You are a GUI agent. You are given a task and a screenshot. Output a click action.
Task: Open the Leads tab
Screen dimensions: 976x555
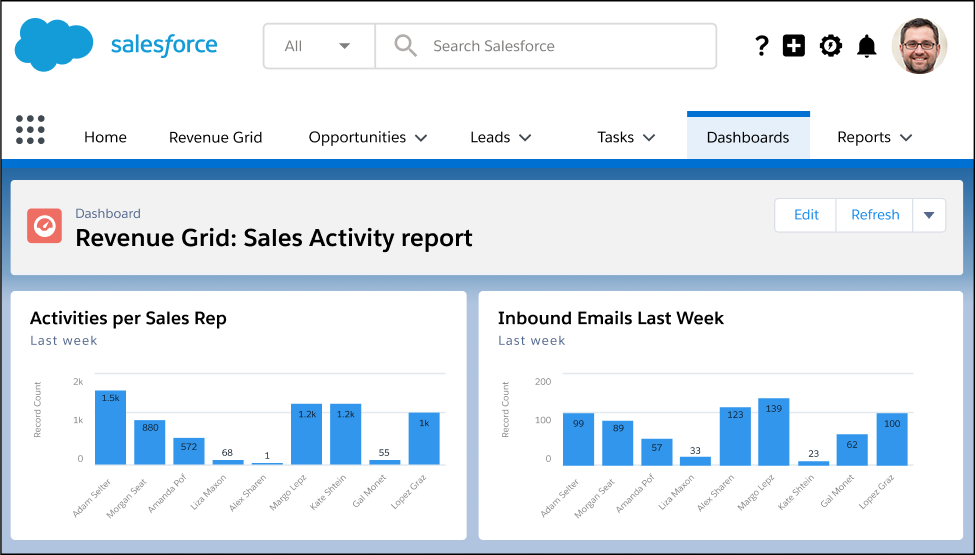(x=490, y=138)
